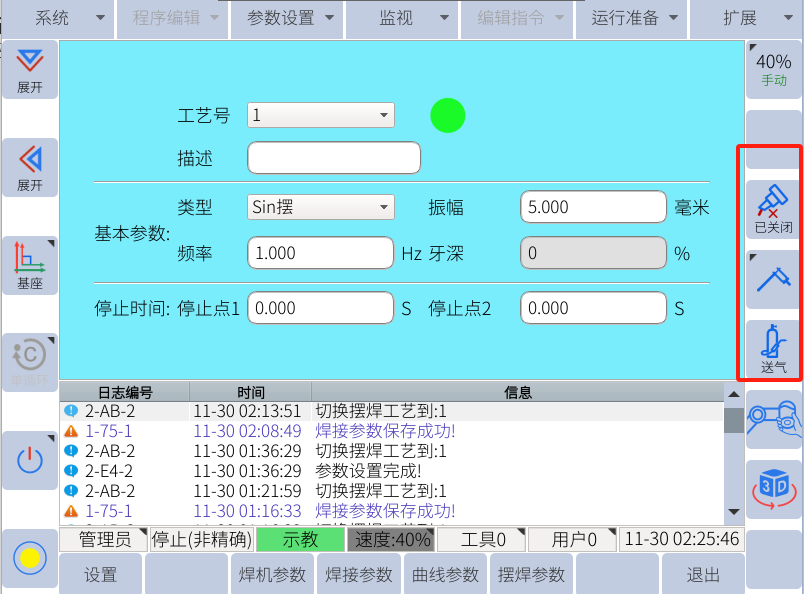
Task: Open the 3D view icon
Action: point(773,488)
